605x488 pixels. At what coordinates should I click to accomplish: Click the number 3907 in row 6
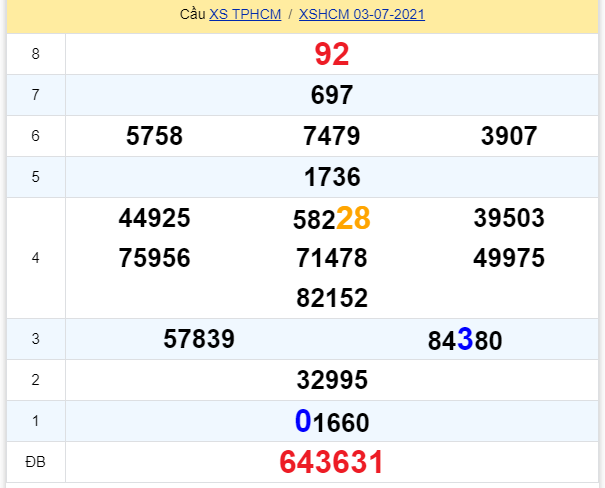pyautogui.click(x=509, y=137)
